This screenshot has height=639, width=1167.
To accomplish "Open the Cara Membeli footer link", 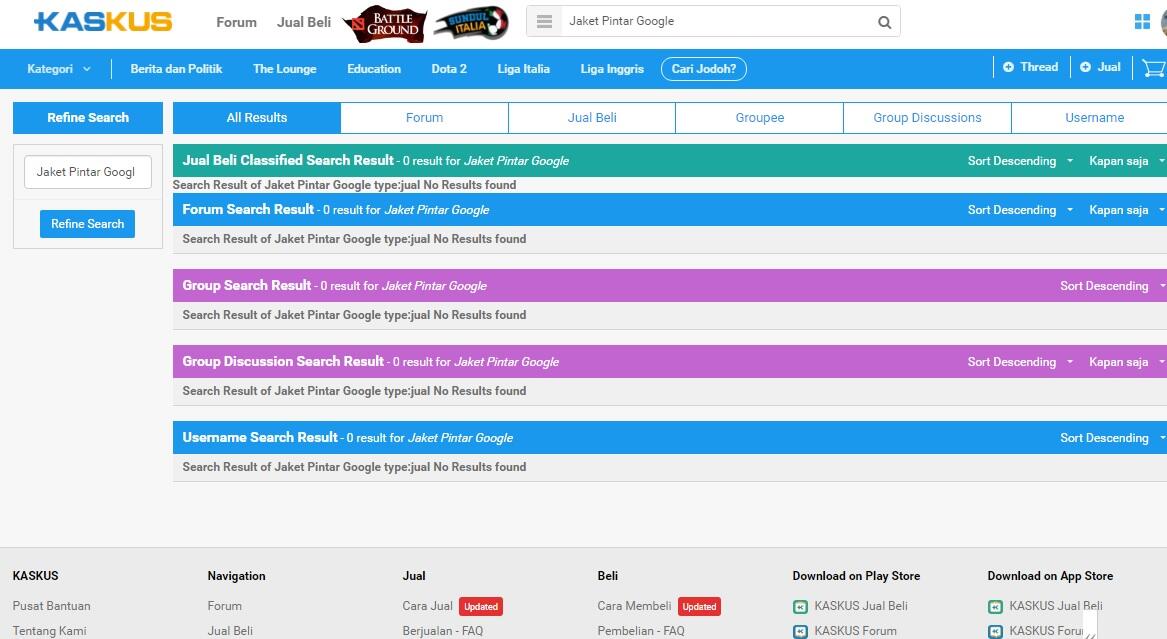I will click(x=634, y=606).
